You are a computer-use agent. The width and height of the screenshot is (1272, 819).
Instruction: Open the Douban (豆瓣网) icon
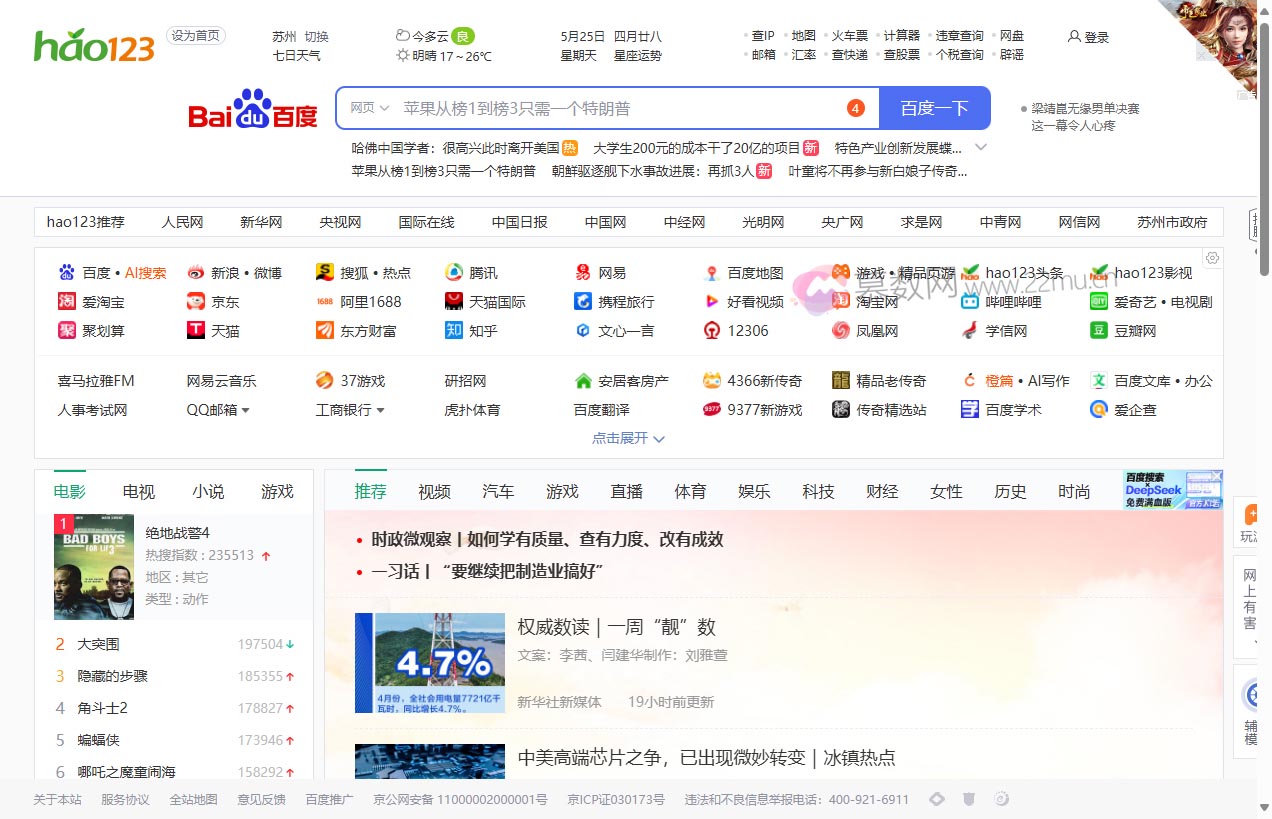click(x=1099, y=331)
